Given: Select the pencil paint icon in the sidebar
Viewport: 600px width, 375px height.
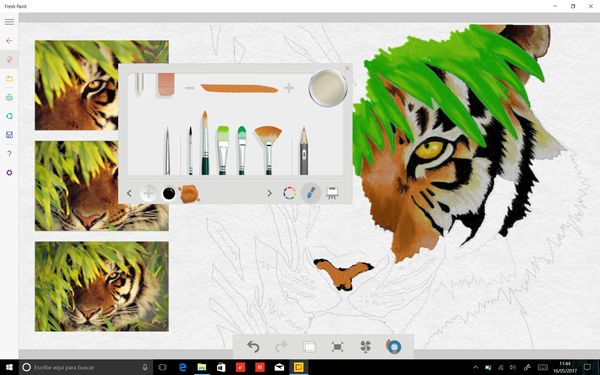Looking at the screenshot, I should pyautogui.click(x=9, y=59).
